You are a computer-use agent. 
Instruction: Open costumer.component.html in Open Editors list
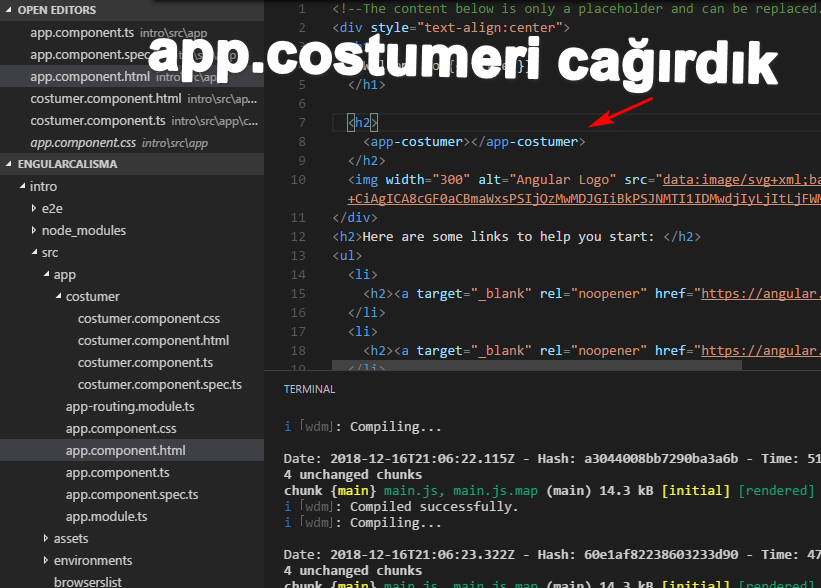132,98
